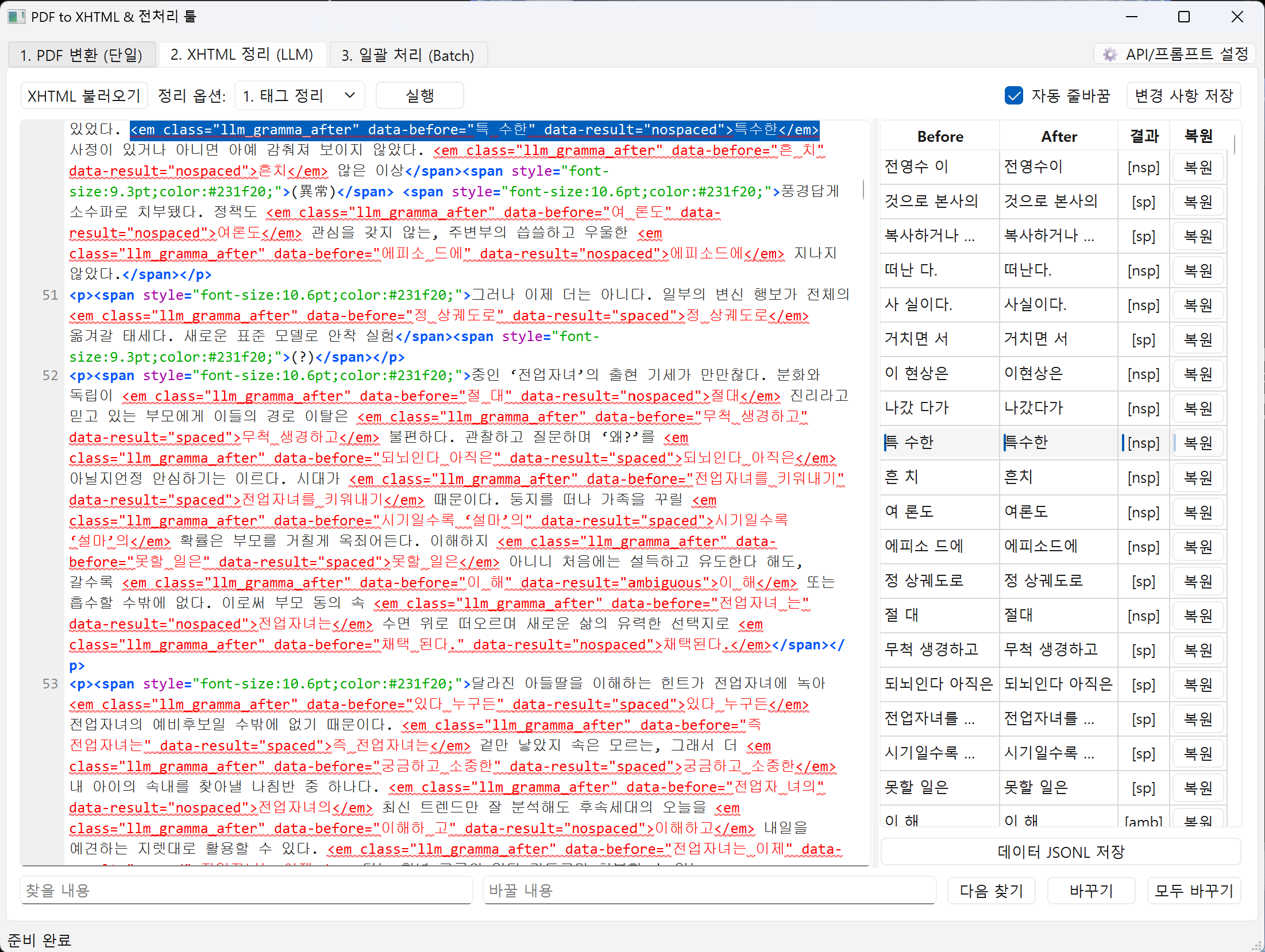The width and height of the screenshot is (1265, 952).
Task: Open the 정리 옵션 dropdown
Action: click(x=299, y=95)
